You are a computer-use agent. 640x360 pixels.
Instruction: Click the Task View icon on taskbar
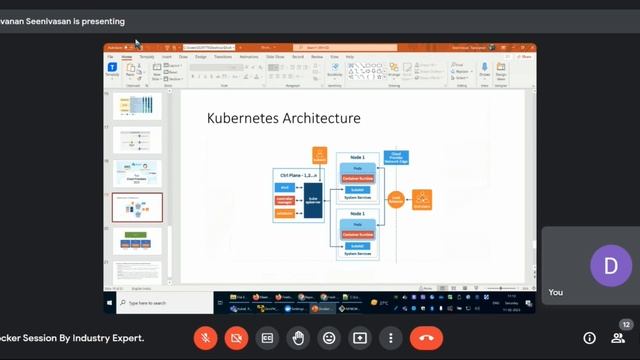coord(220,303)
